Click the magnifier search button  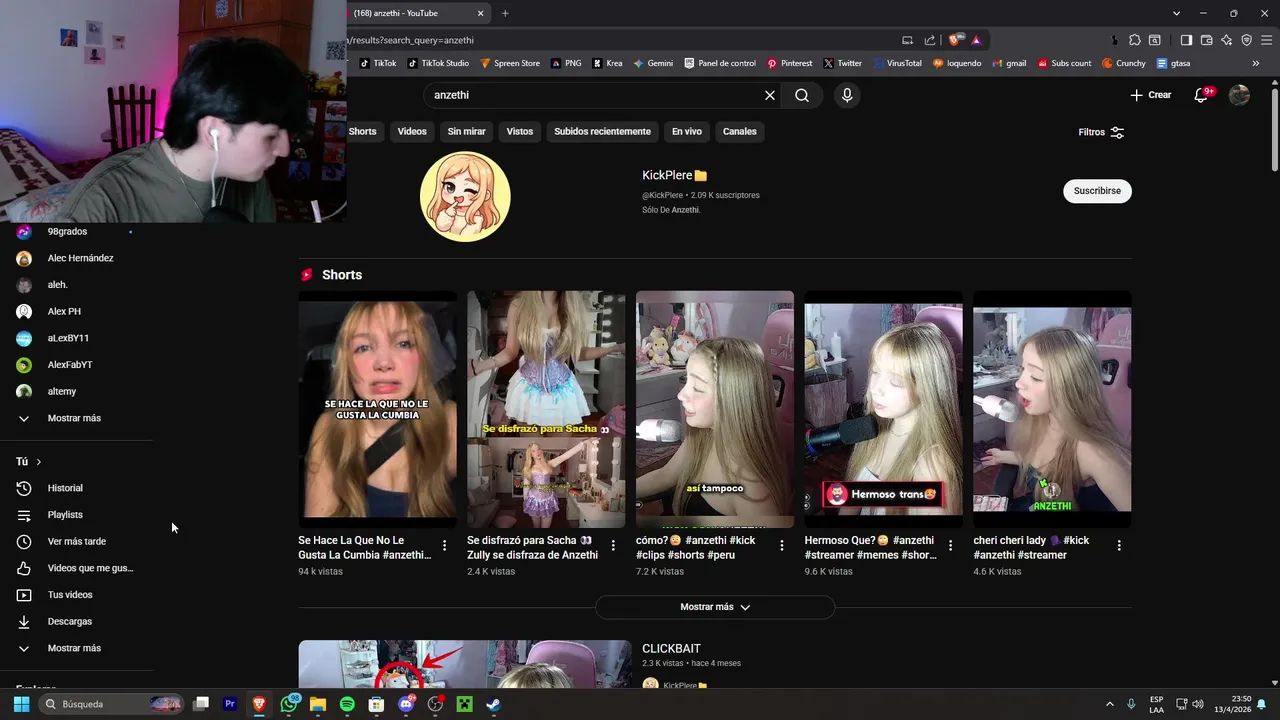pyautogui.click(x=802, y=95)
